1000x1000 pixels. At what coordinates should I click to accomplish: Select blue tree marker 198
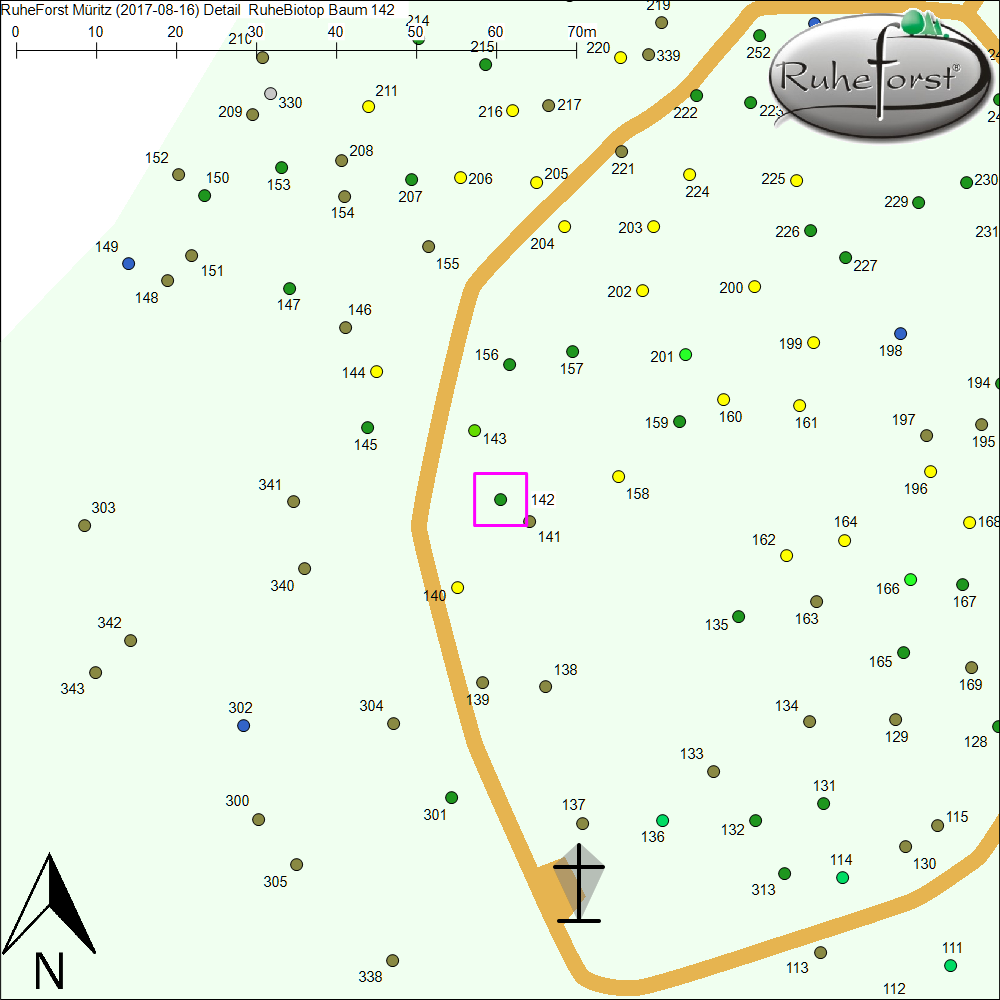[900, 333]
